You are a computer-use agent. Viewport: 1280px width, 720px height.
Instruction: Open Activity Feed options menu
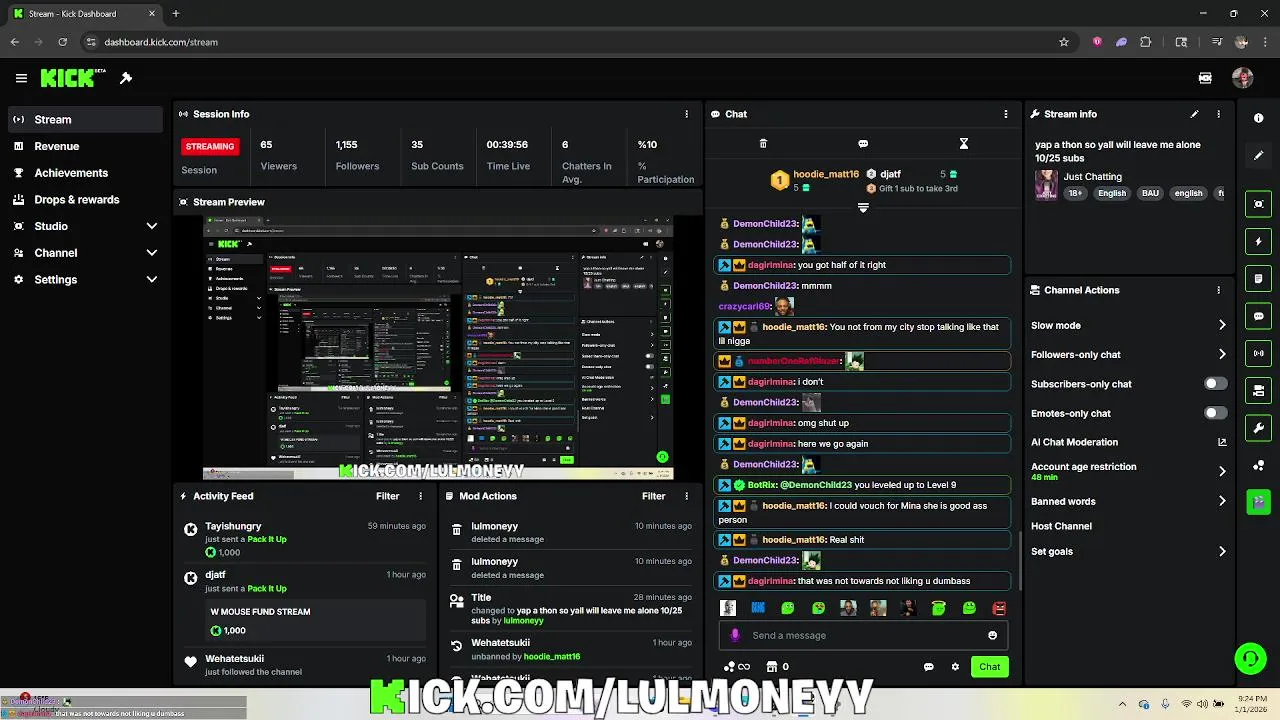pos(420,496)
